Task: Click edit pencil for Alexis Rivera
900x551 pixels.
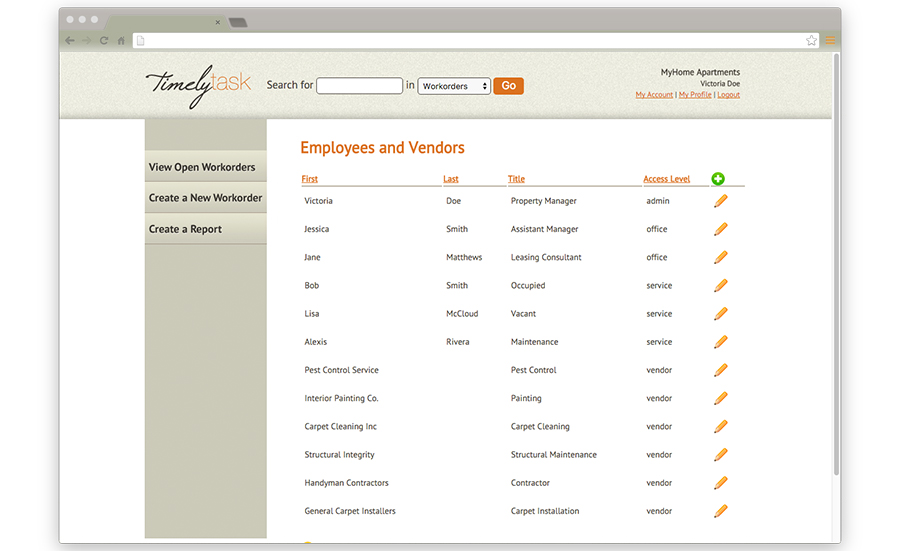Action: 720,342
